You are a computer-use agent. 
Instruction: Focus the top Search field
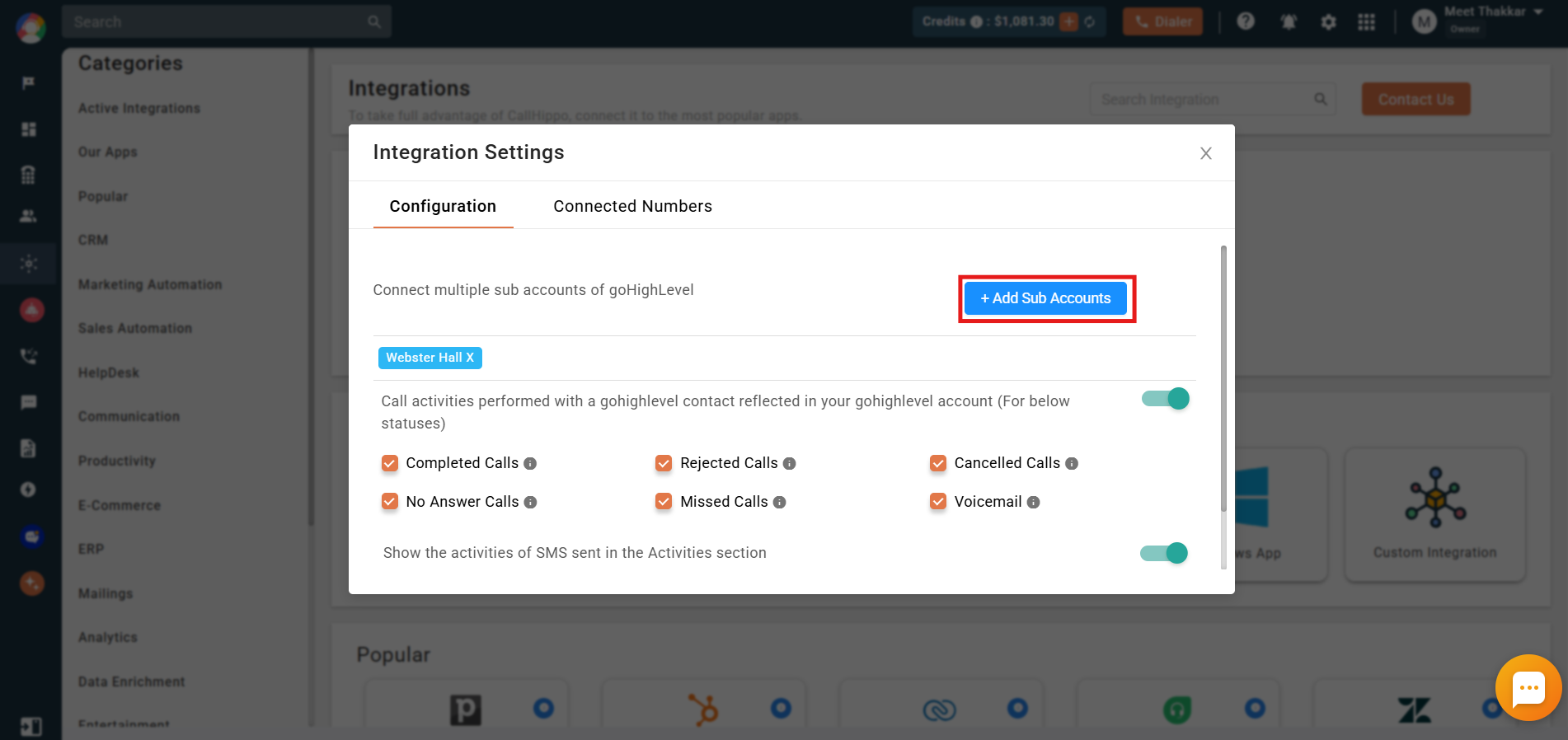click(226, 21)
